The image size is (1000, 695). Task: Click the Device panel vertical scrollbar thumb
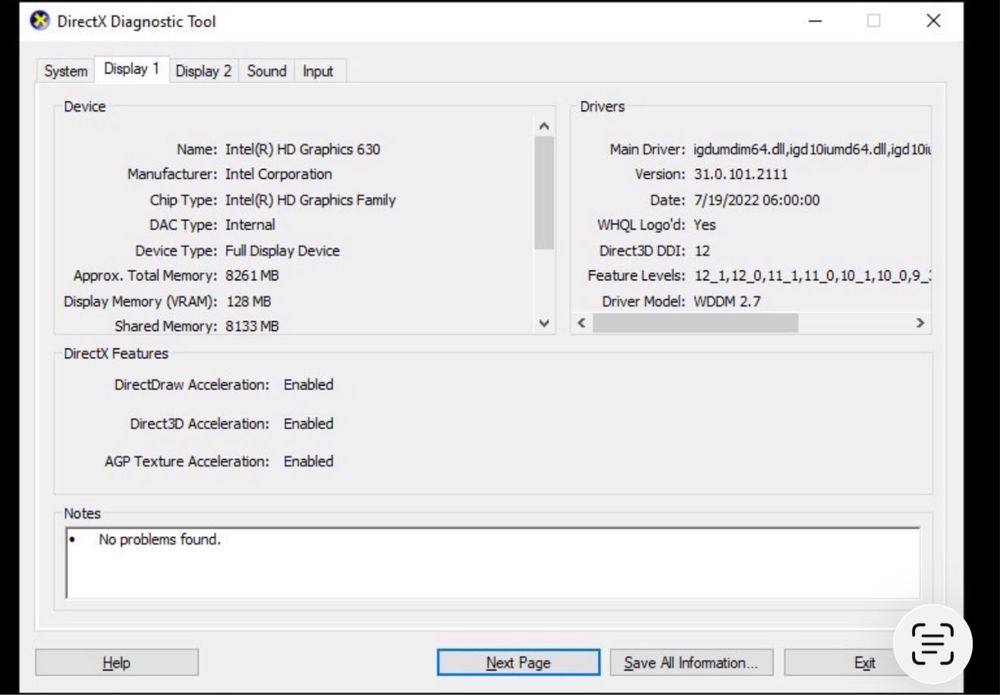544,193
